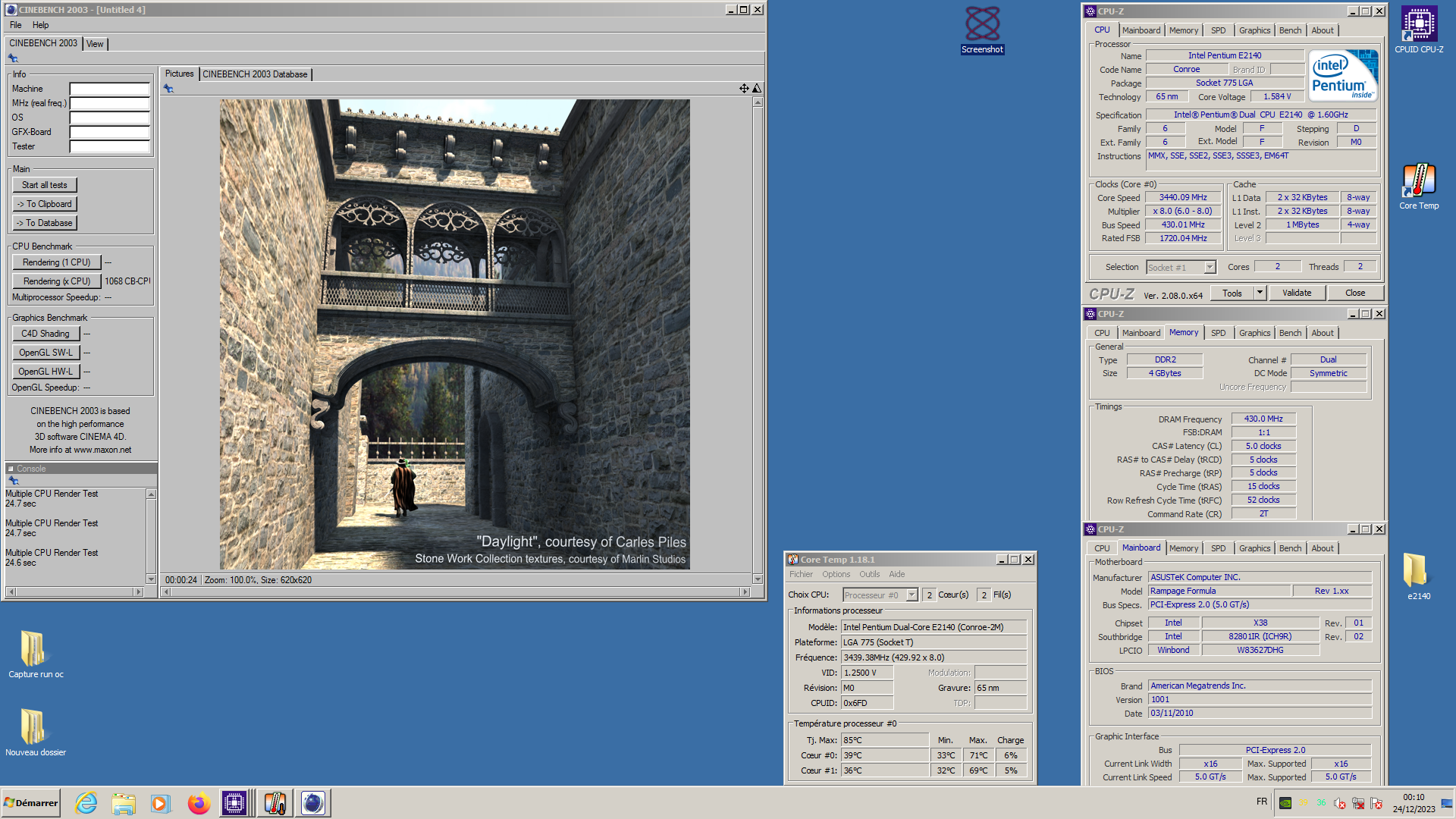Image resolution: width=1456 pixels, height=819 pixels.
Task: Select Mainboard tab in top CPU-Z window
Action: coord(1141,30)
